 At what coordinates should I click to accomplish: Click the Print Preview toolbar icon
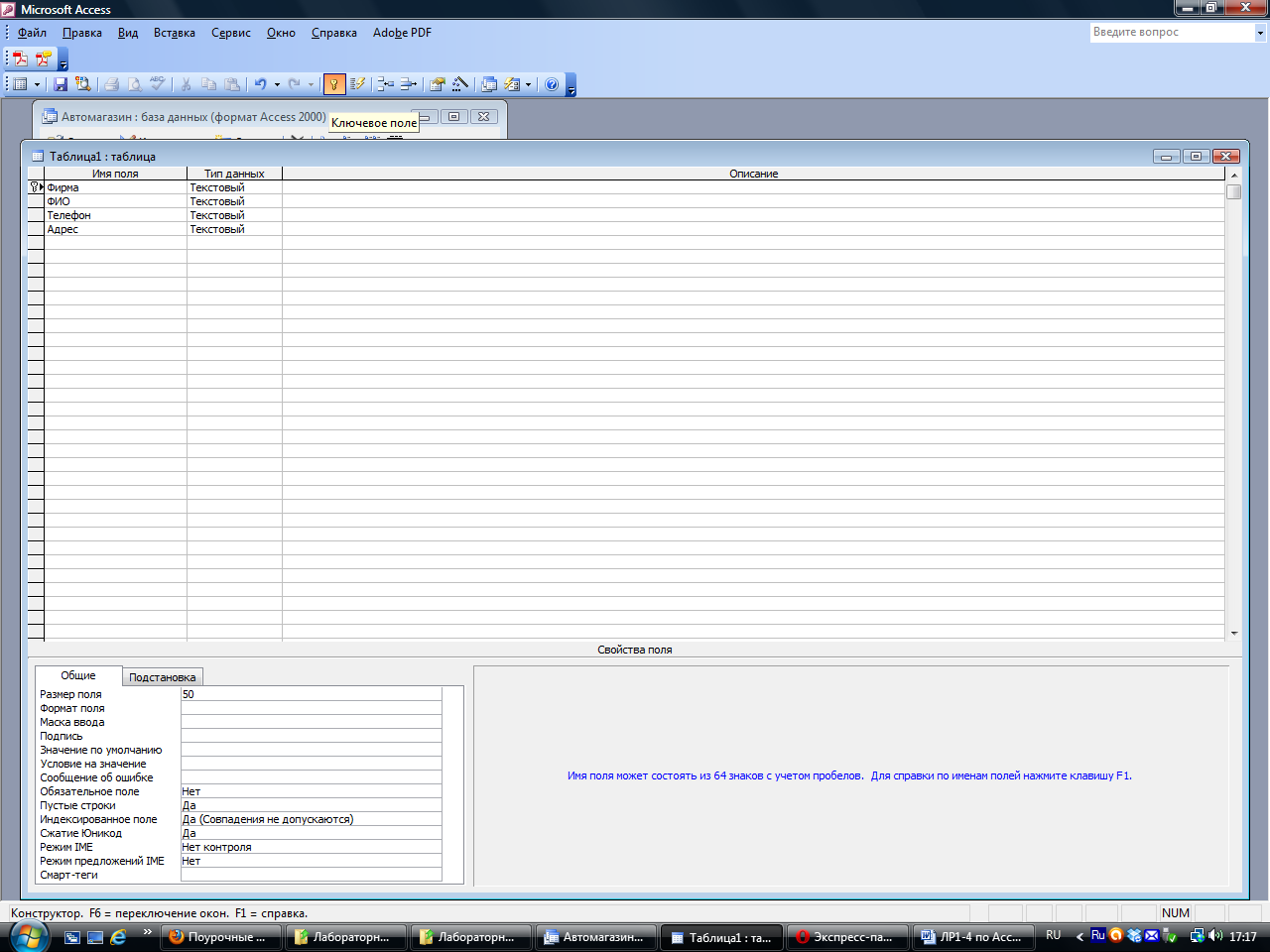click(x=135, y=84)
